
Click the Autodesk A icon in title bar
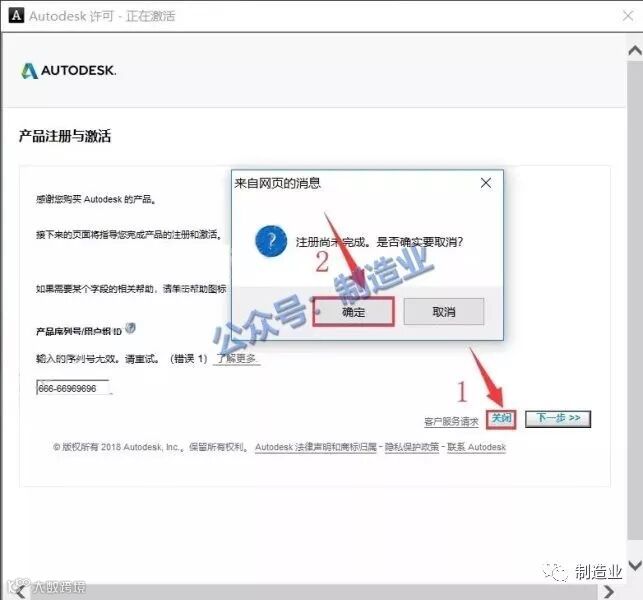pos(16,16)
